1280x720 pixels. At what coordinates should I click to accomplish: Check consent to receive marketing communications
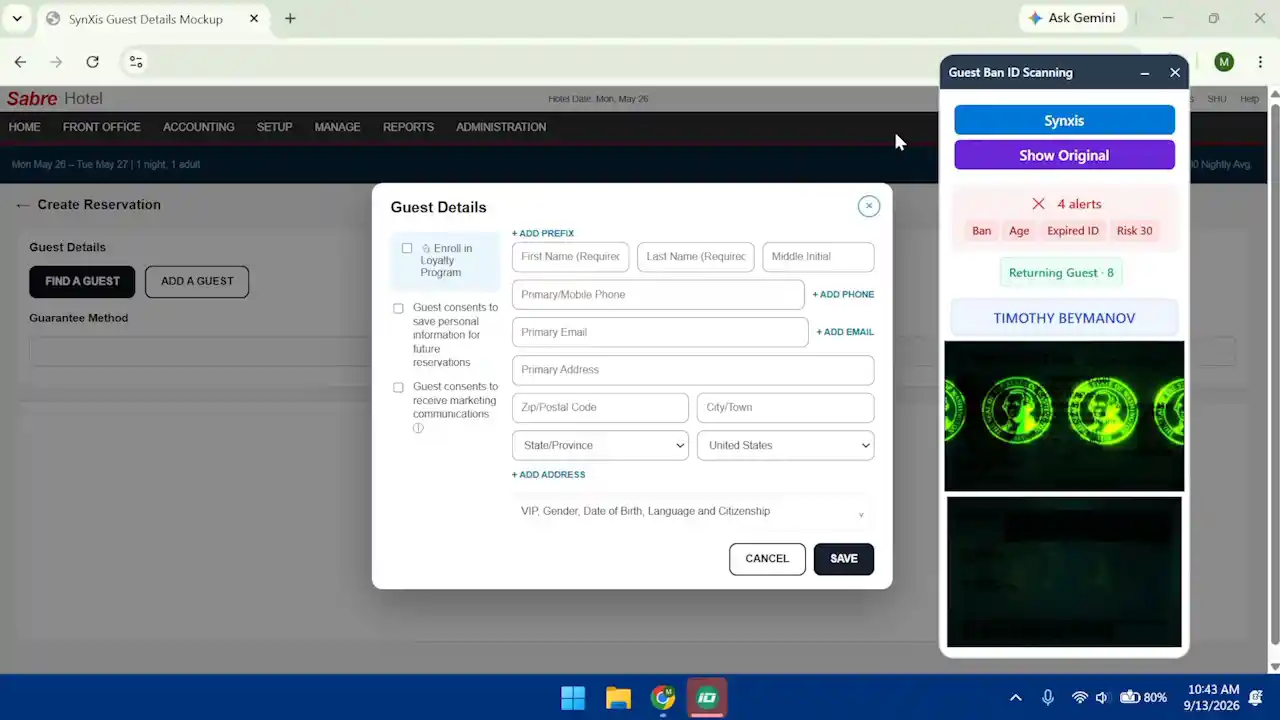(398, 387)
